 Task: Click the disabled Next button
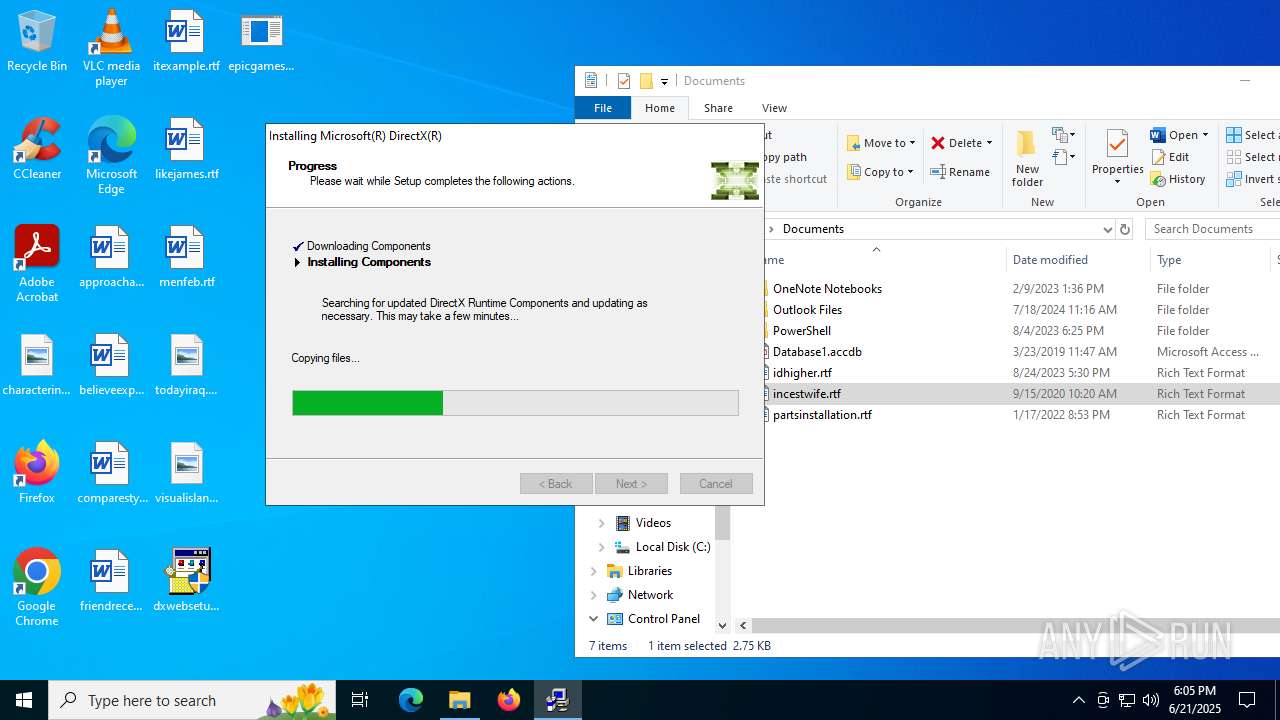pos(631,484)
